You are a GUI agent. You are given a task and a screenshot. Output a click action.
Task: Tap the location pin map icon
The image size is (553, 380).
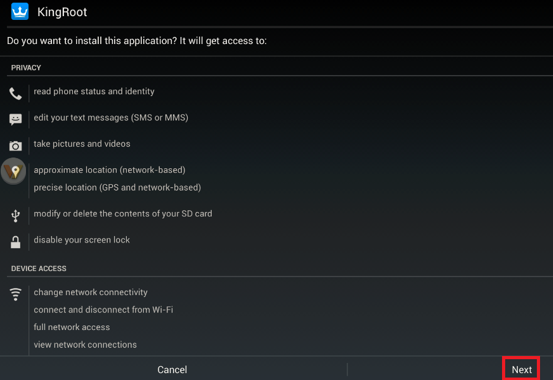[14, 171]
